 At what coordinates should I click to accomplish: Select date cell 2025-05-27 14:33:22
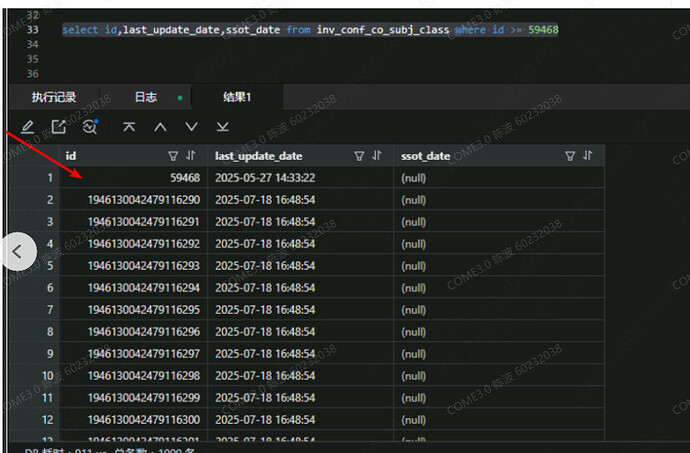pyautogui.click(x=301, y=178)
